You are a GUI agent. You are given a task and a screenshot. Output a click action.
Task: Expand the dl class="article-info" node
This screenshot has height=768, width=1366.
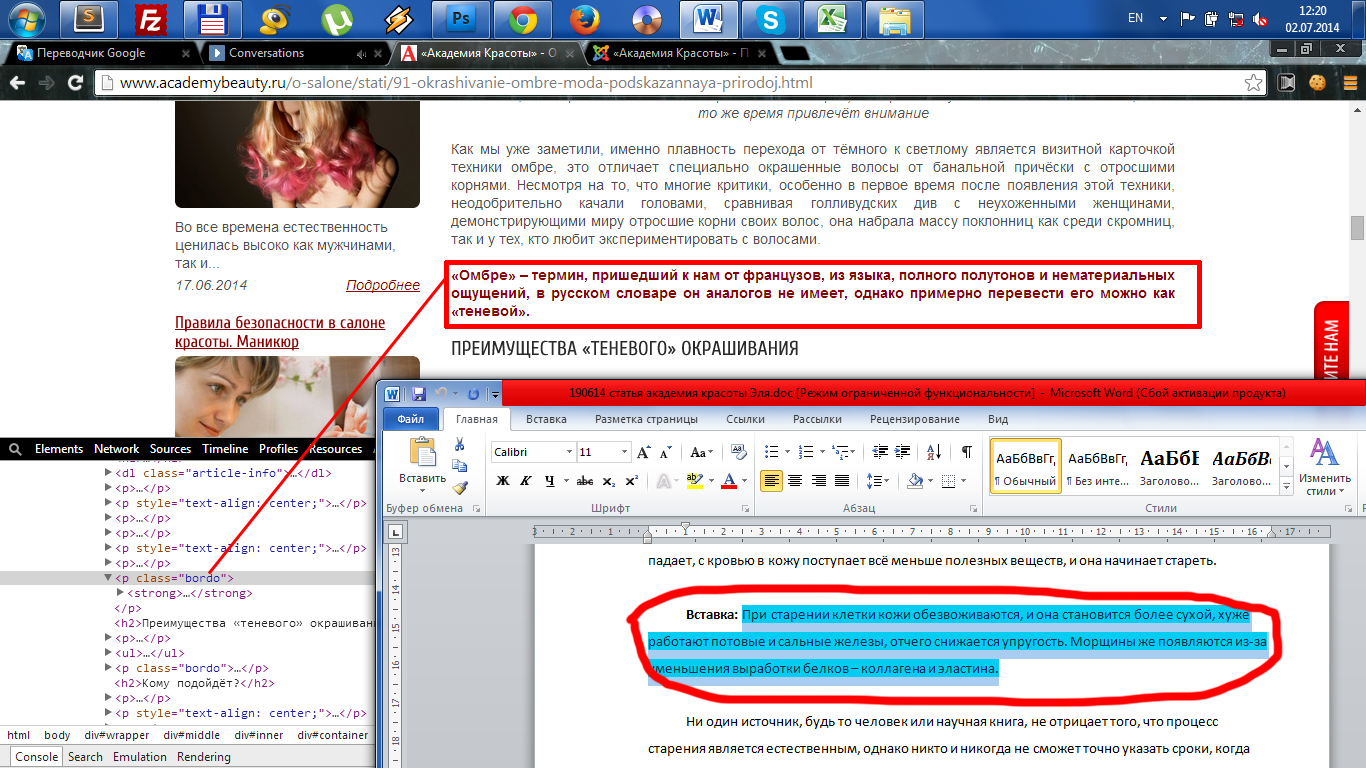pos(109,473)
